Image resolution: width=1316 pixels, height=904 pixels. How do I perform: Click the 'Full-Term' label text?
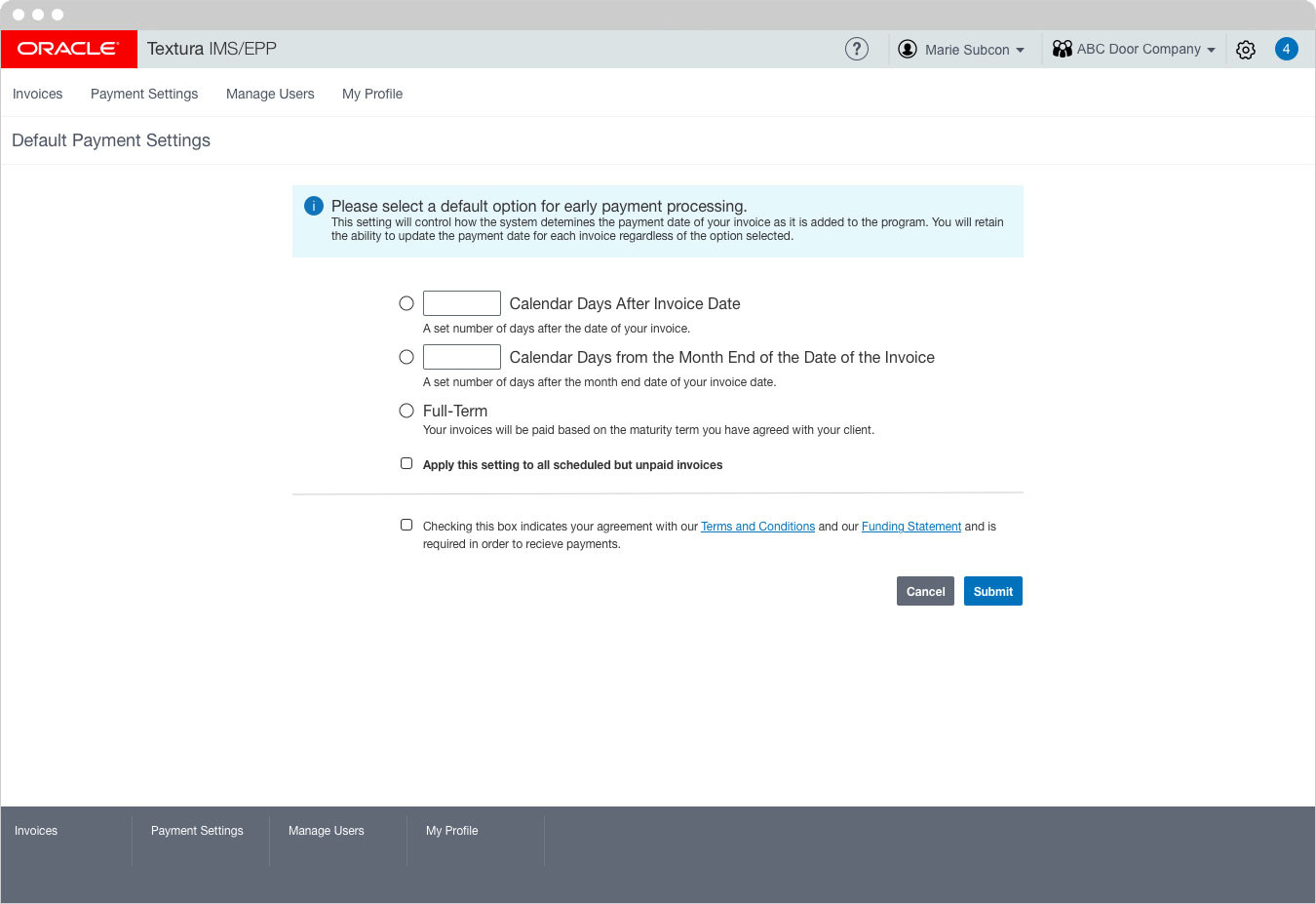tap(455, 411)
